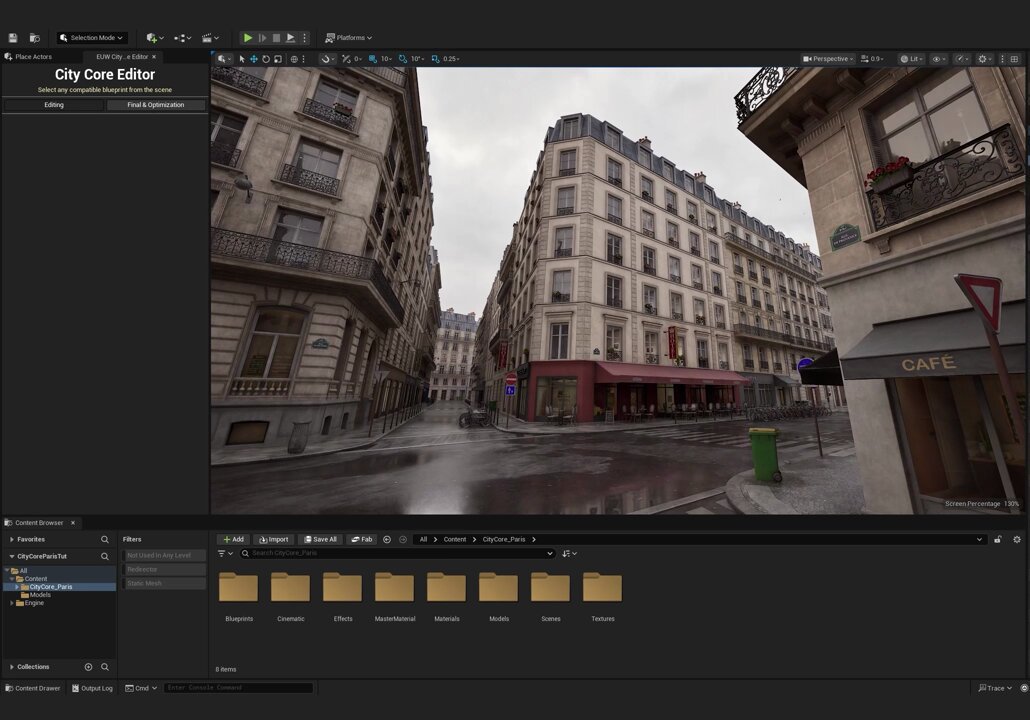Toggle the Content Browser lock icon
Viewport: 1030px width, 720px height.
[x=998, y=539]
